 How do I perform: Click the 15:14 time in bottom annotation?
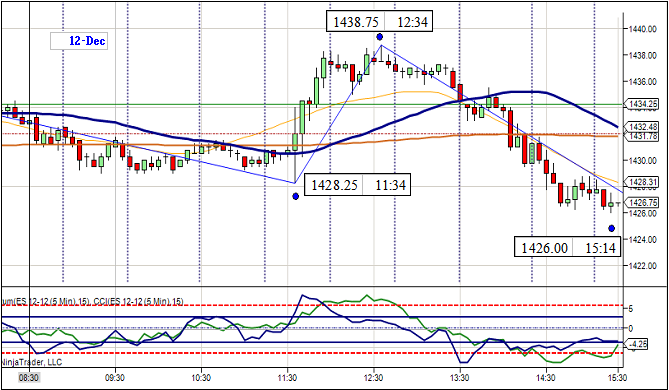[600, 248]
